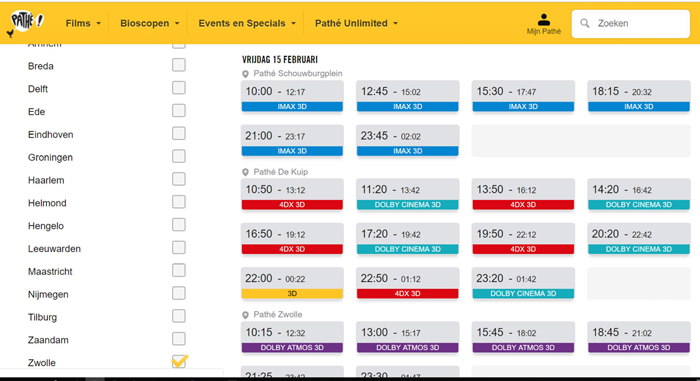Image resolution: width=700 pixels, height=381 pixels.
Task: Expand the Bioscopen dropdown
Action: (x=150, y=23)
